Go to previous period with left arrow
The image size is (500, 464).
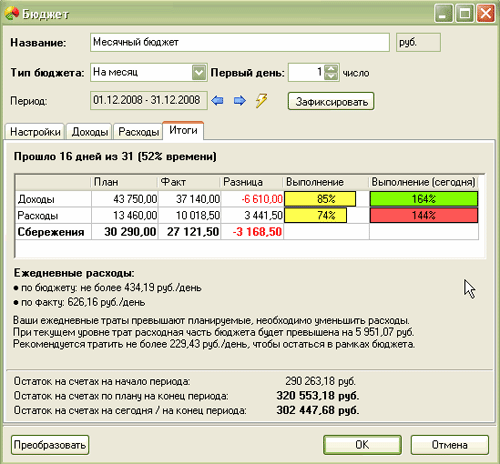pyautogui.click(x=218, y=100)
